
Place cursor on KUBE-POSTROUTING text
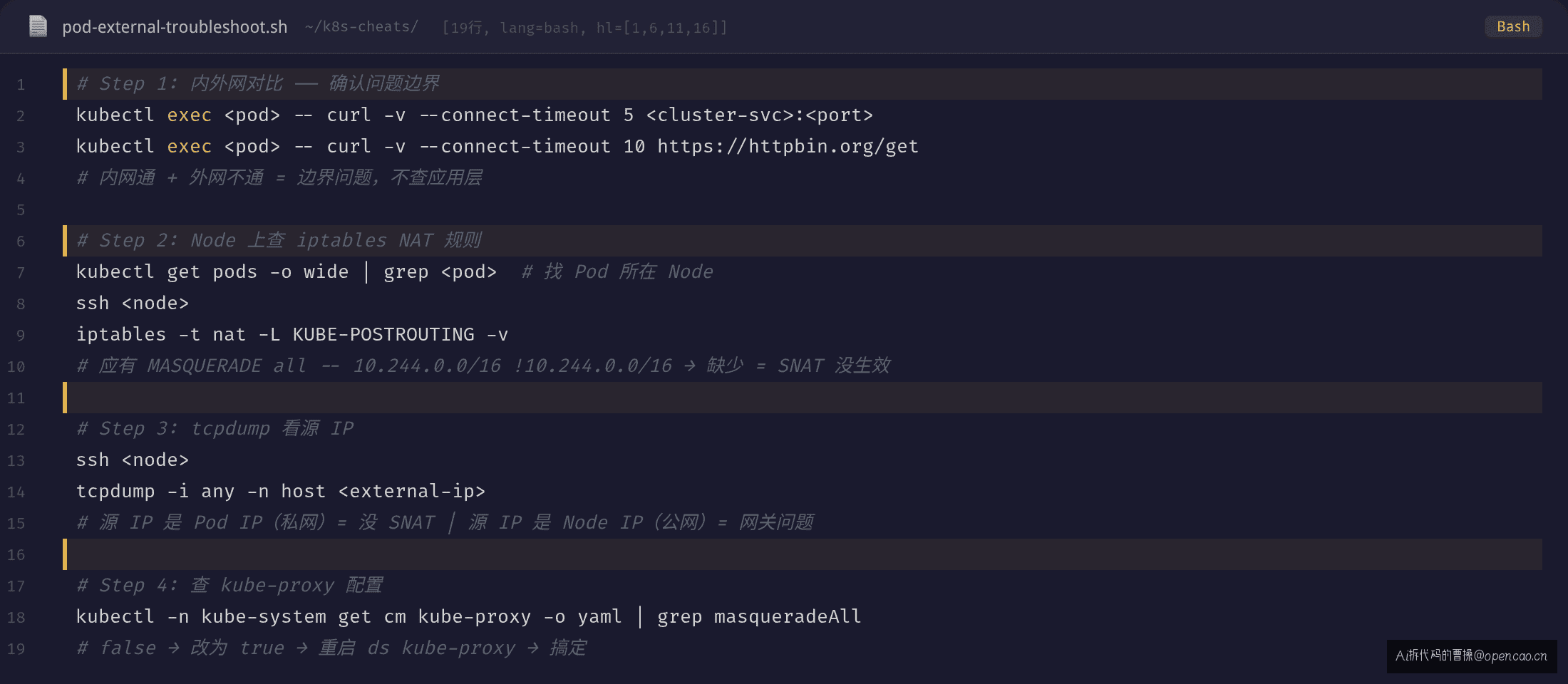coord(383,335)
